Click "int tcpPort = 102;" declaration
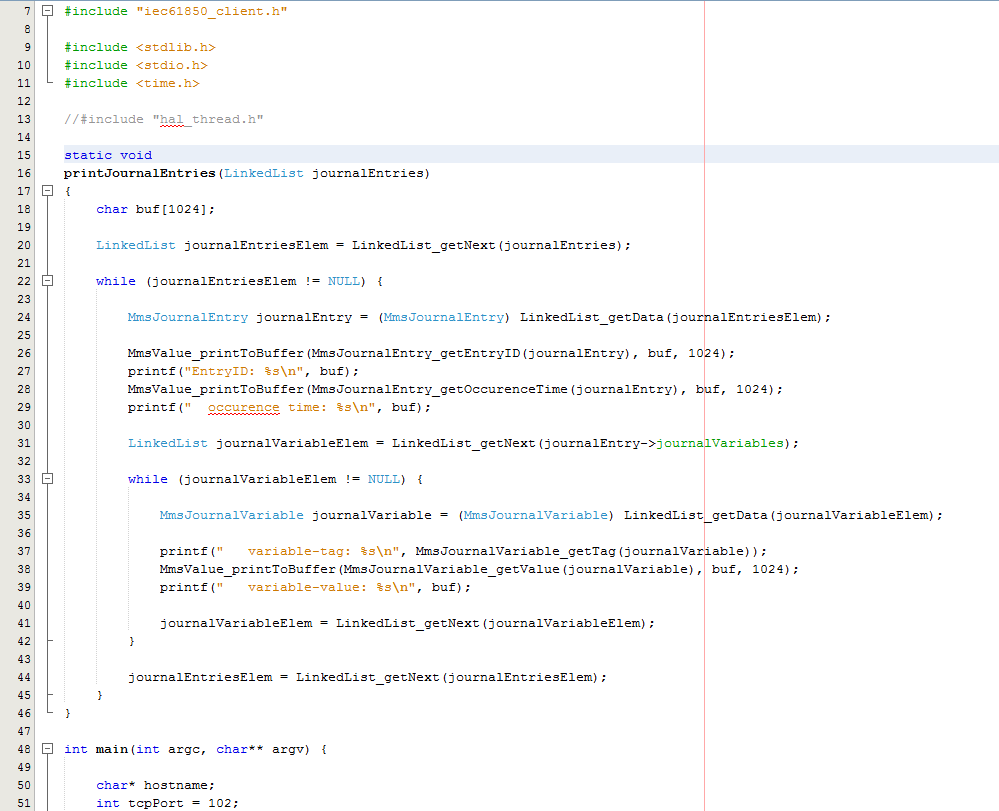 [x=168, y=803]
